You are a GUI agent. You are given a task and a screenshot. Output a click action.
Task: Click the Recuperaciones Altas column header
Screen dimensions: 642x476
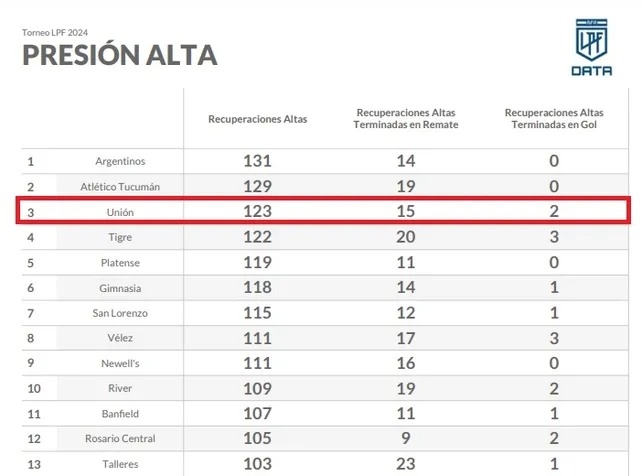(257, 119)
